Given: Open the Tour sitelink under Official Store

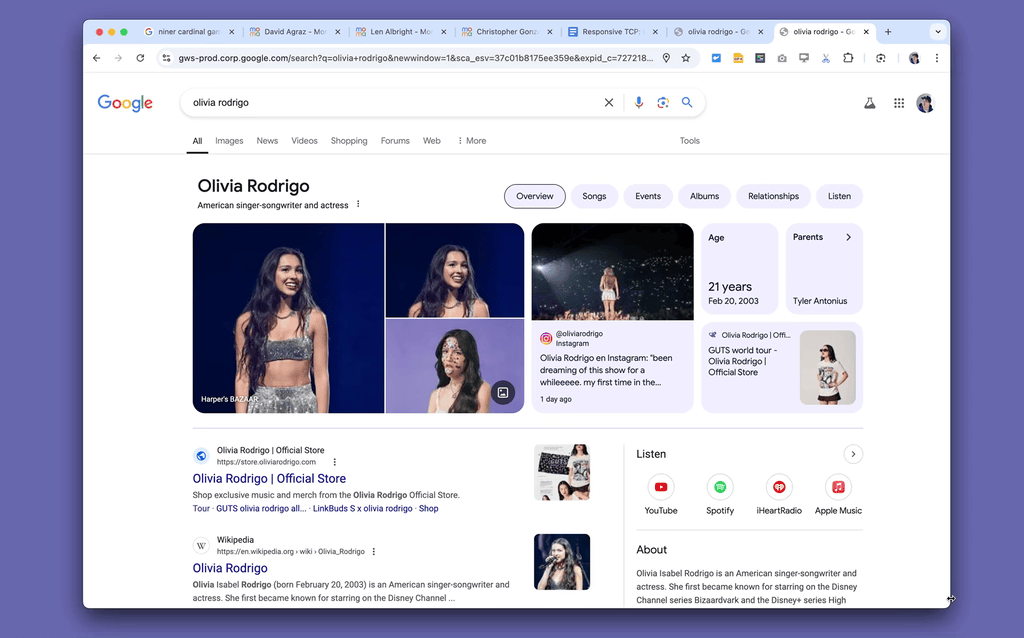Looking at the screenshot, I should (201, 509).
